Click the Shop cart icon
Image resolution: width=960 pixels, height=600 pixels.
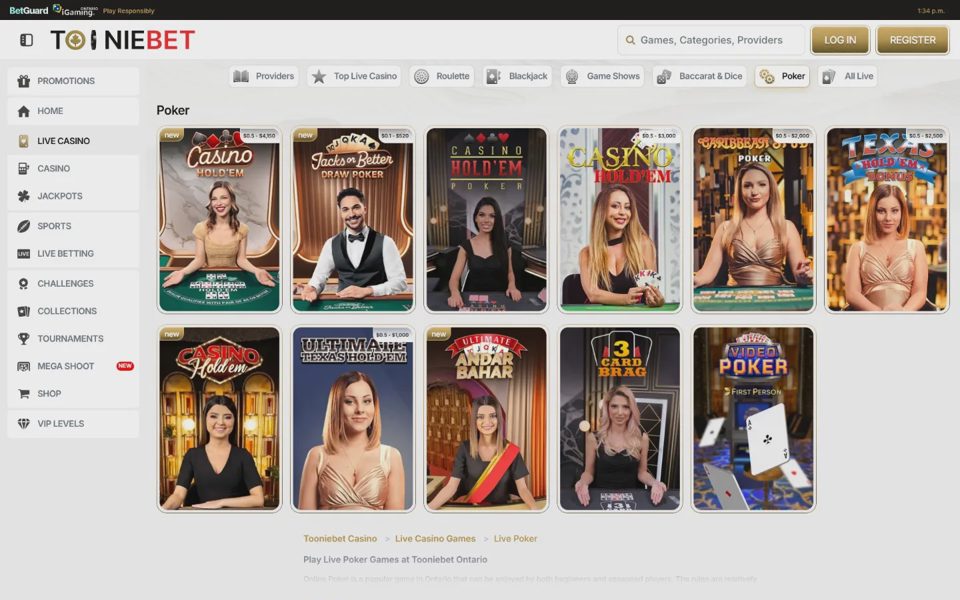(23, 394)
